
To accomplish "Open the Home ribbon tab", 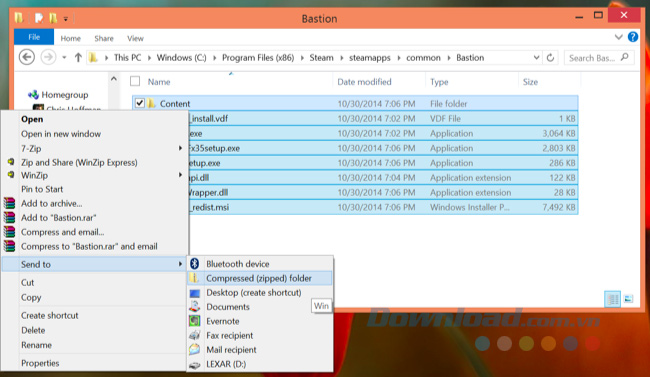I will coord(70,38).
